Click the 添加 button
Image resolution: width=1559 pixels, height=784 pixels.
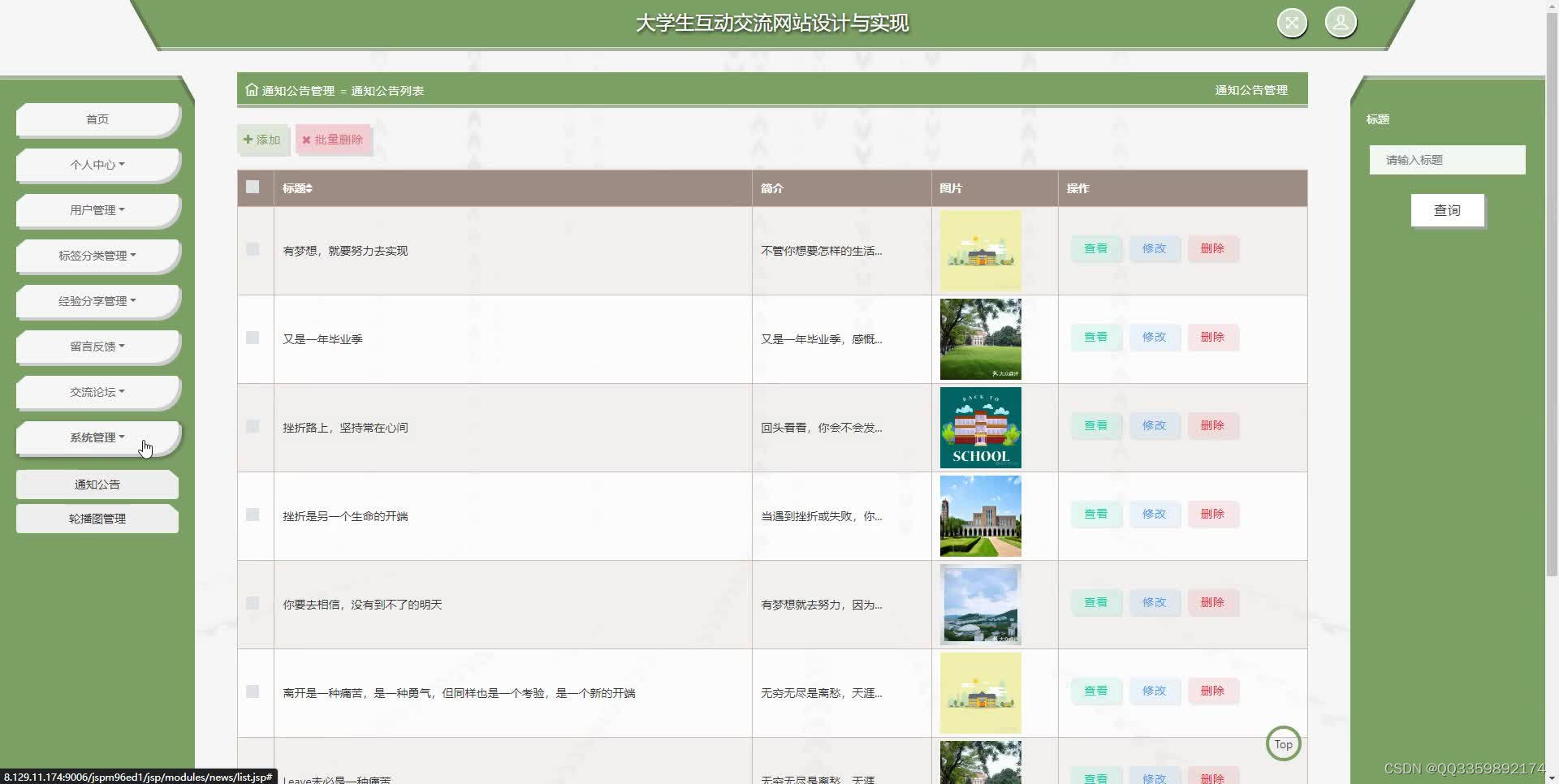[262, 140]
